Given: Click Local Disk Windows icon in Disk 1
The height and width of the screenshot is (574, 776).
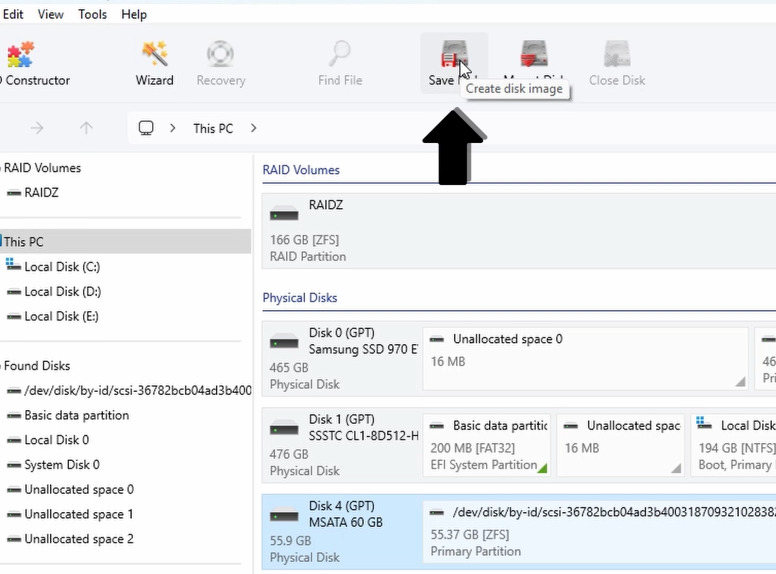Looking at the screenshot, I should 704,424.
